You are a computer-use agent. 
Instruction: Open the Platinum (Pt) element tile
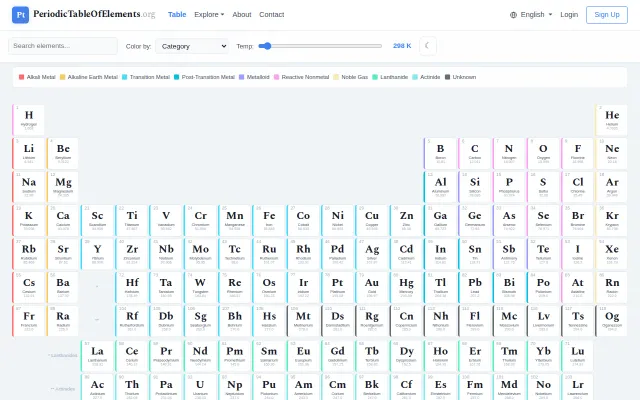(x=337, y=287)
